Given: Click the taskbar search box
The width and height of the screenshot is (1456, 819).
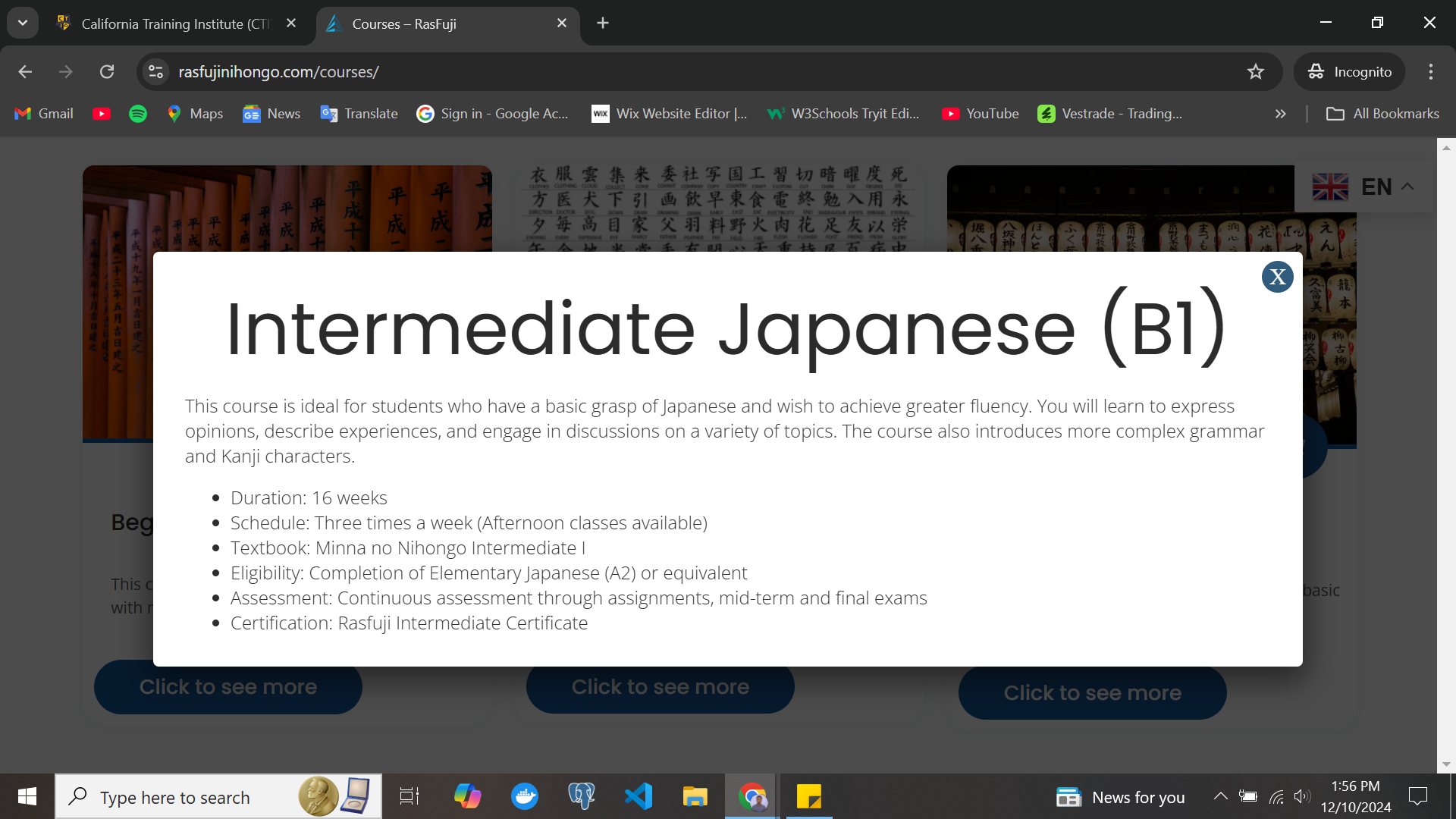Looking at the screenshot, I should 218,796.
